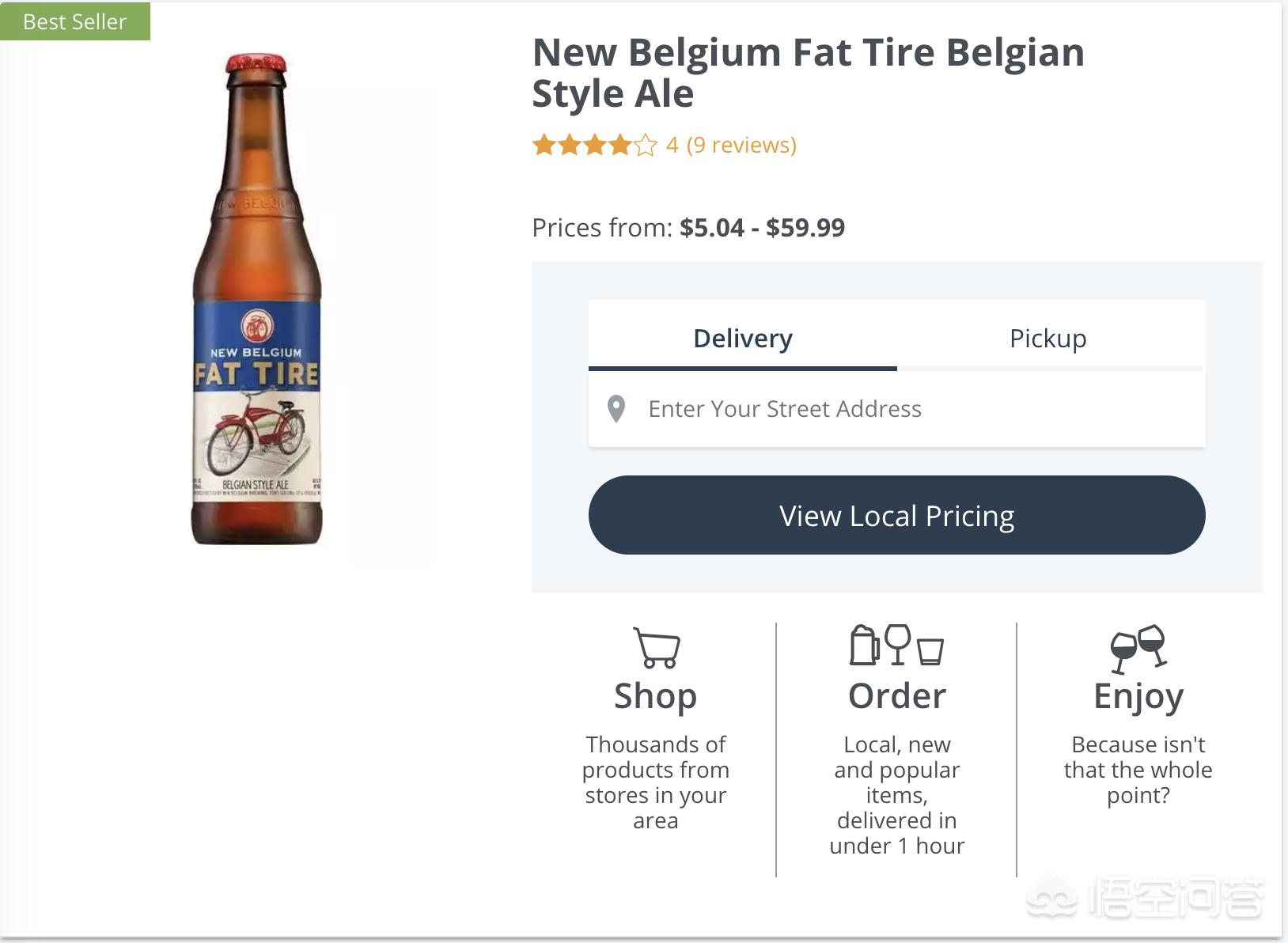Click the clinking wine glasses Enjoy icon
Image resolution: width=1288 pixels, height=943 pixels.
point(1138,648)
